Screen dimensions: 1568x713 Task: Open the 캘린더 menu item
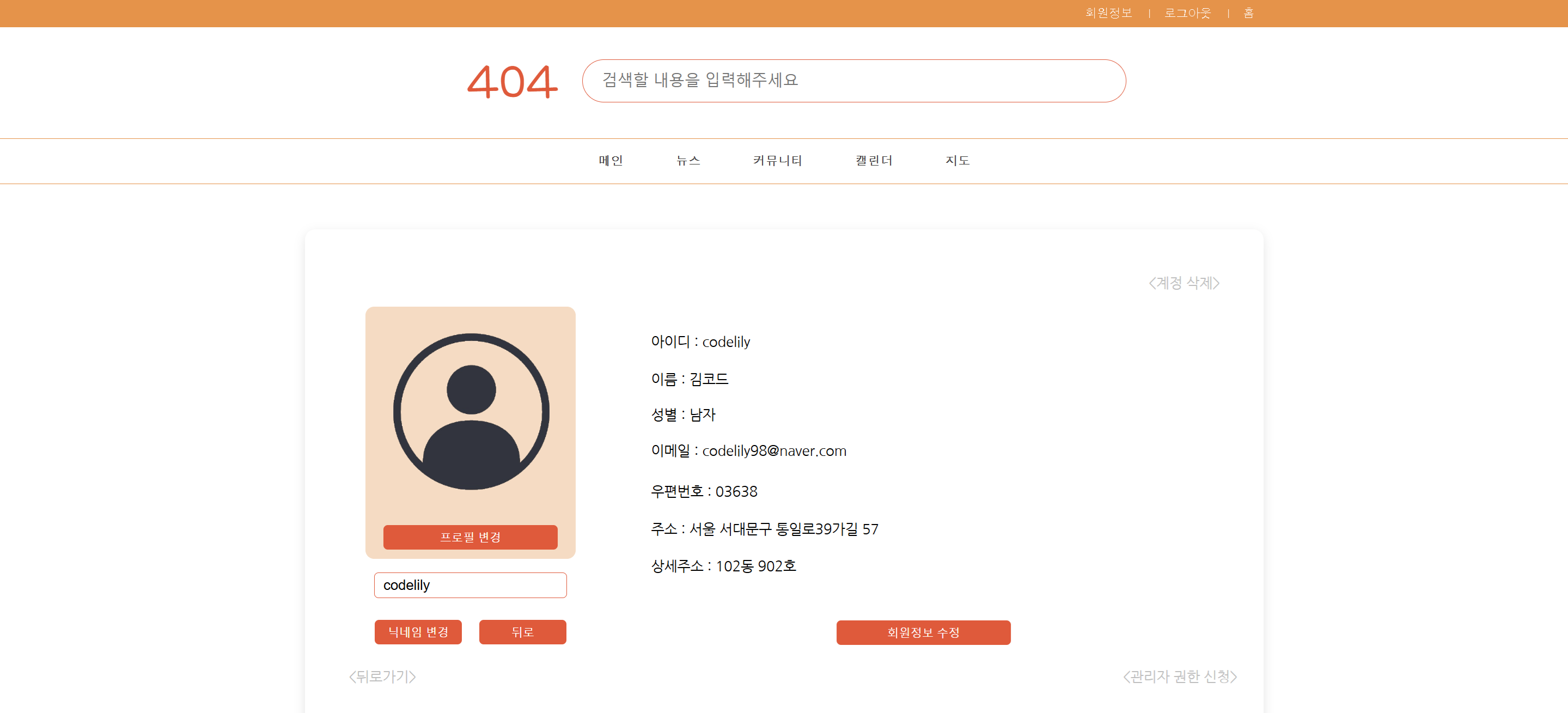pos(874,160)
